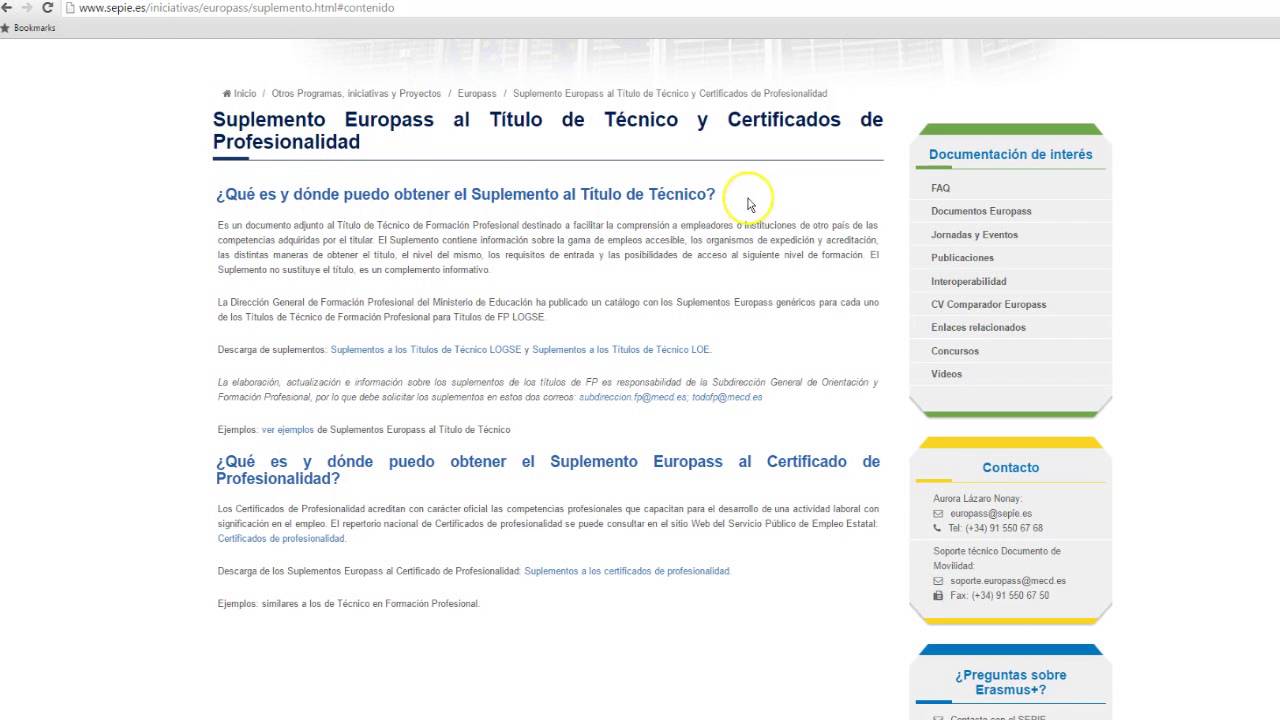The width and height of the screenshot is (1280, 720).
Task: Go to Europass breadcrumb
Action: coord(477,93)
